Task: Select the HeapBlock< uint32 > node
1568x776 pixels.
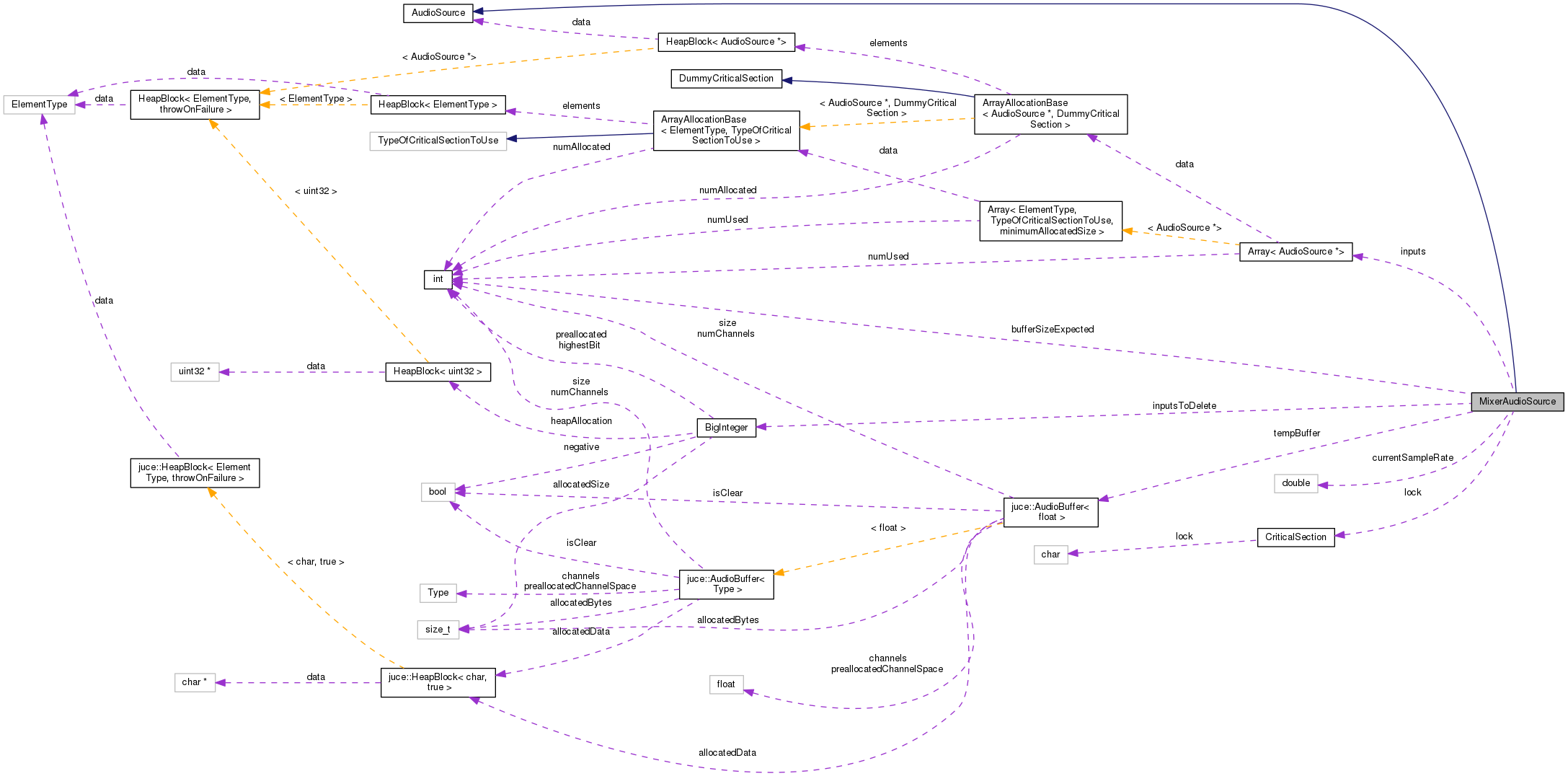Action: coord(438,372)
